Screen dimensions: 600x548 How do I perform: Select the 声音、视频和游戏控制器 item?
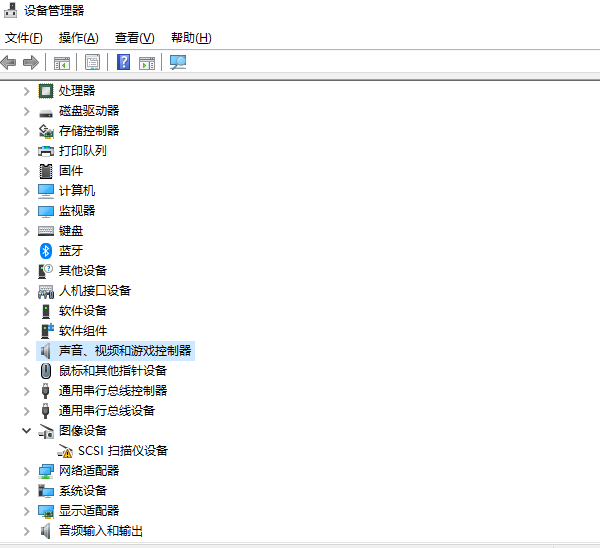coord(125,351)
